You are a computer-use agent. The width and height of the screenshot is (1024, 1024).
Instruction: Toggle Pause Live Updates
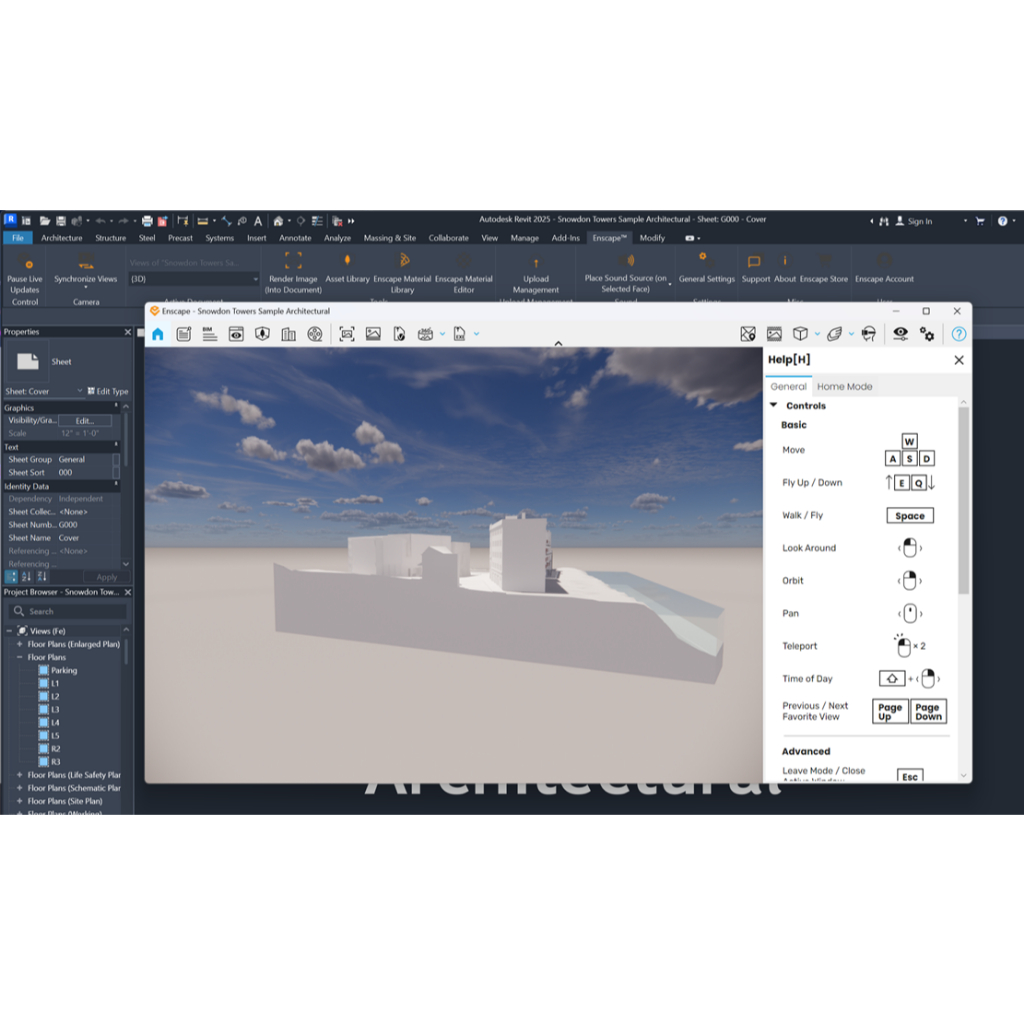point(25,271)
